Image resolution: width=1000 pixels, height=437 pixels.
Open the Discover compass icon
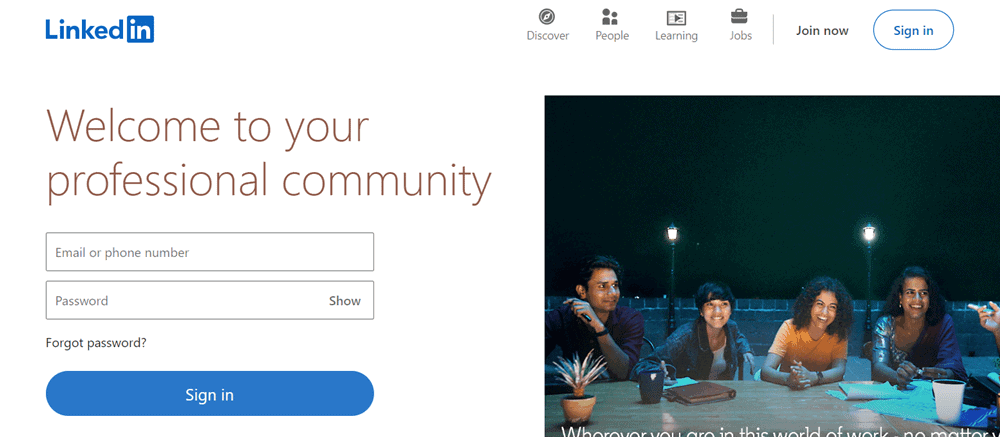pos(547,17)
